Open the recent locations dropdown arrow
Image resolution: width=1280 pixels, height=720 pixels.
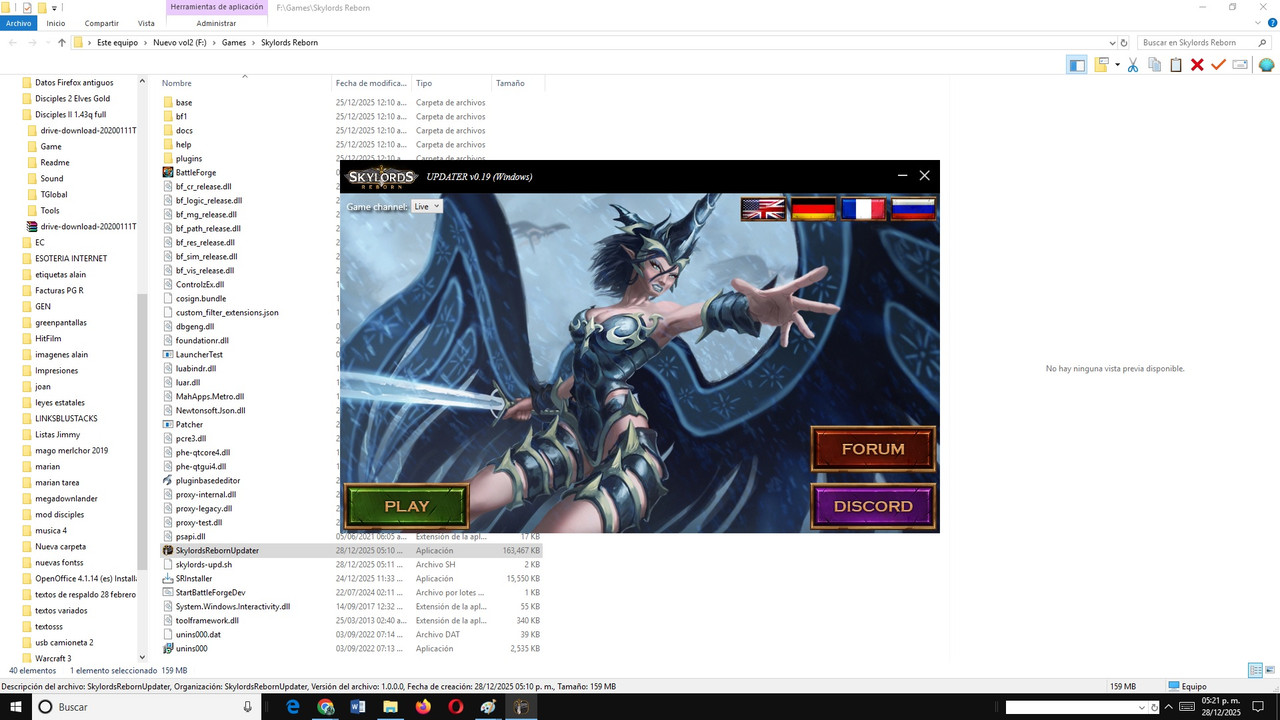point(47,43)
